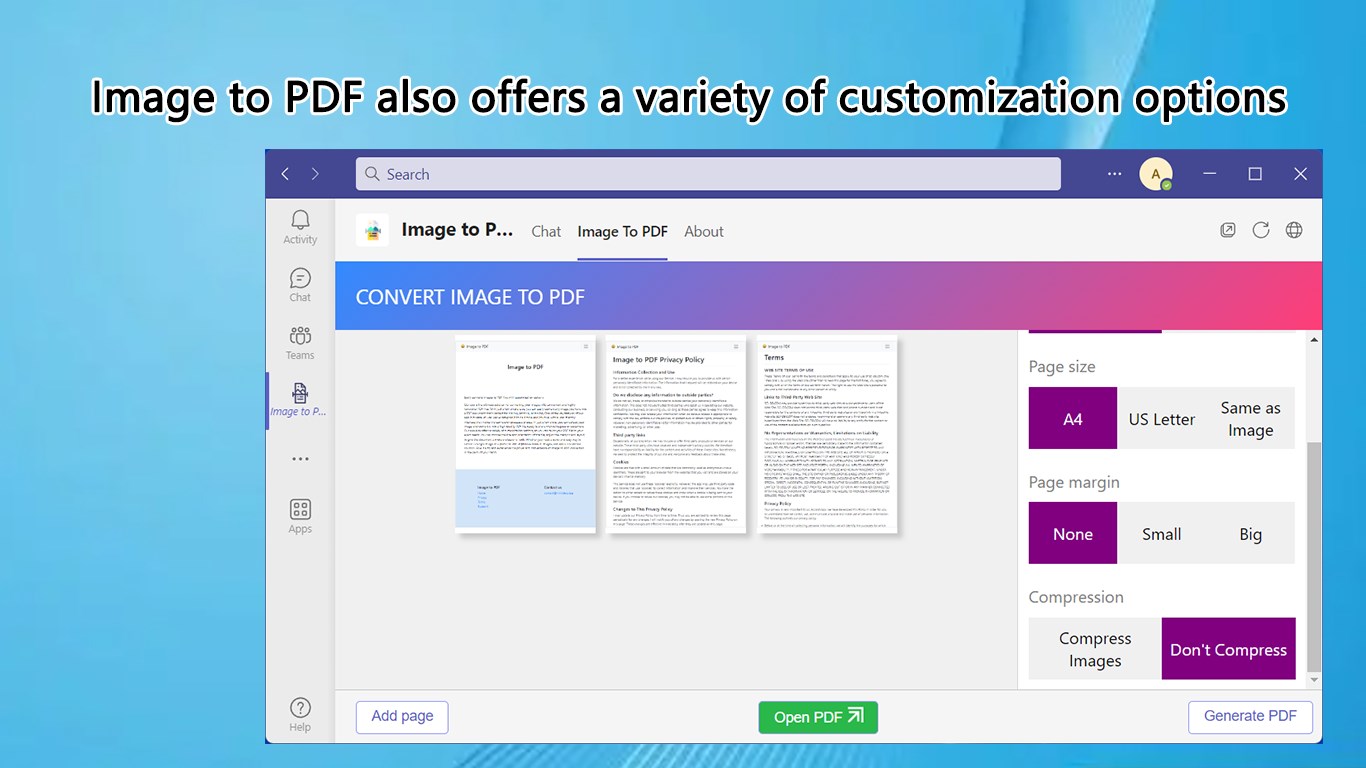1366x768 pixels.
Task: Switch to the Image To PDF tab
Action: 622,231
